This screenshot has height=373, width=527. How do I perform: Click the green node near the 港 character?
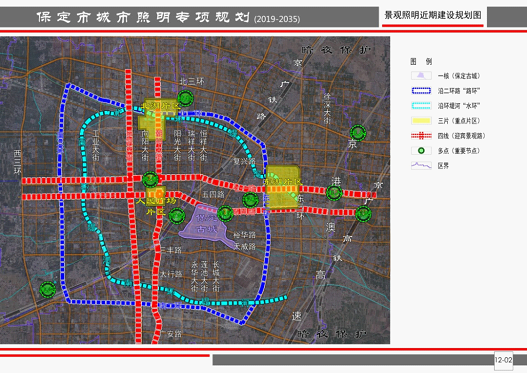(x=334, y=193)
